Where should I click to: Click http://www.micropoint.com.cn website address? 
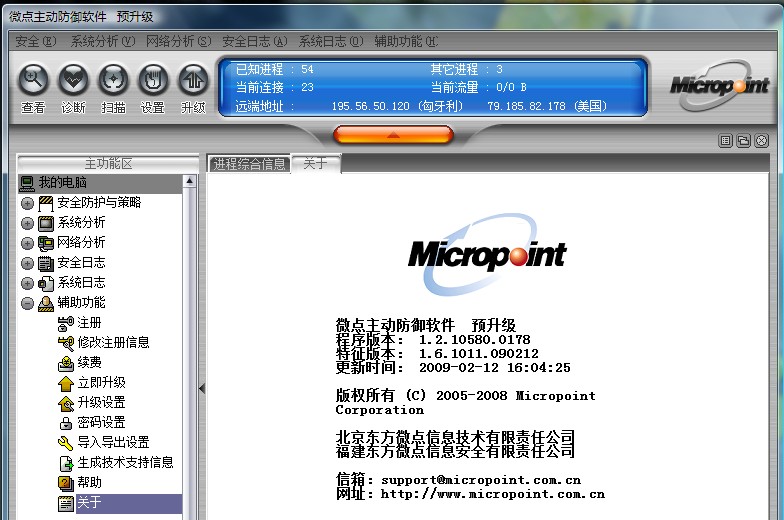(x=493, y=494)
